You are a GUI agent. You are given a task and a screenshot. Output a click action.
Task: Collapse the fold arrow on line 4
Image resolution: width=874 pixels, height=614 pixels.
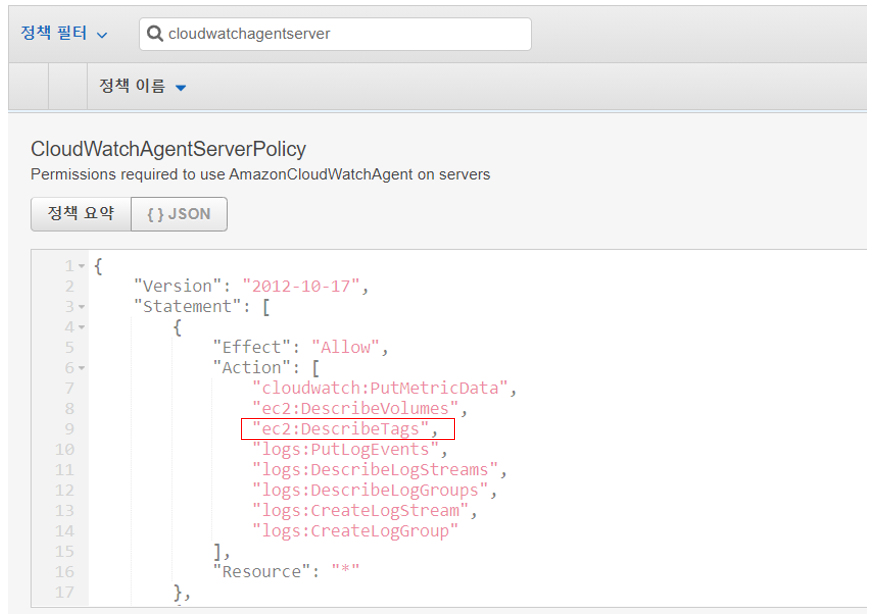(x=82, y=328)
